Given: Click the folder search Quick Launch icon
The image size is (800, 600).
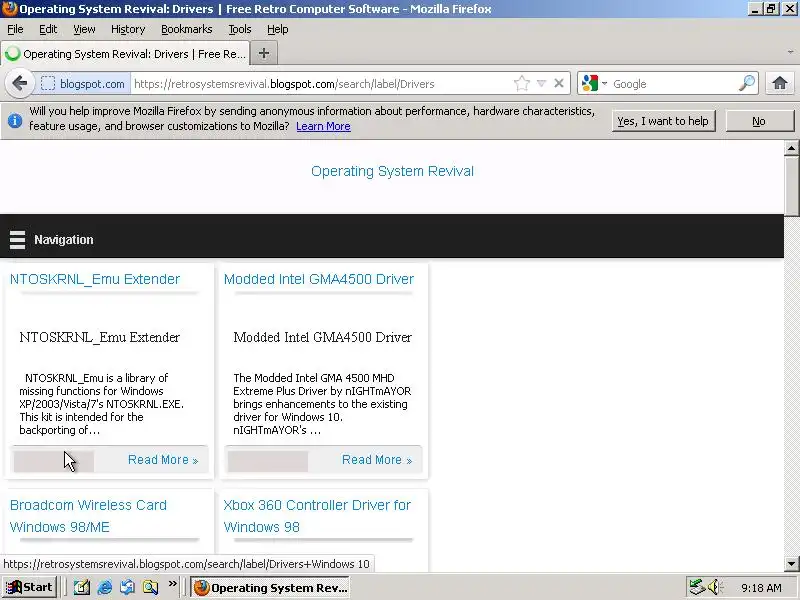Looking at the screenshot, I should coord(151,587).
